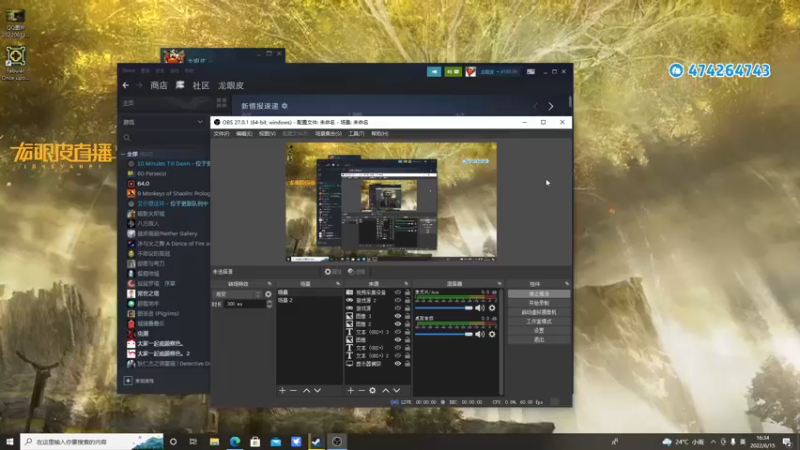Image resolution: width=800 pixels, height=450 pixels.
Task: Open desktop audio channel settings gear
Action: point(492,334)
